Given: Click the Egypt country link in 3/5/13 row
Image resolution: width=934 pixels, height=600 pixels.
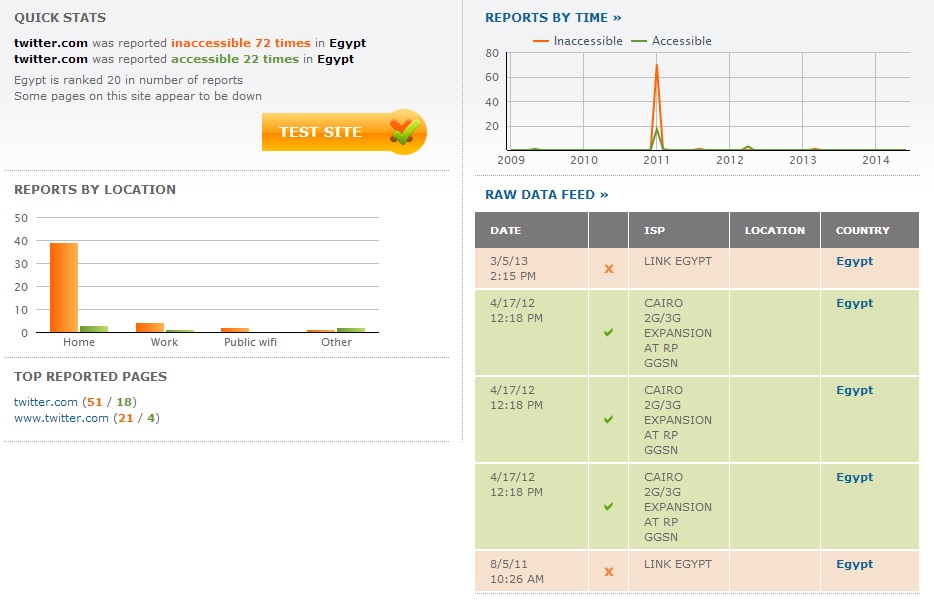Looking at the screenshot, I should click(854, 261).
